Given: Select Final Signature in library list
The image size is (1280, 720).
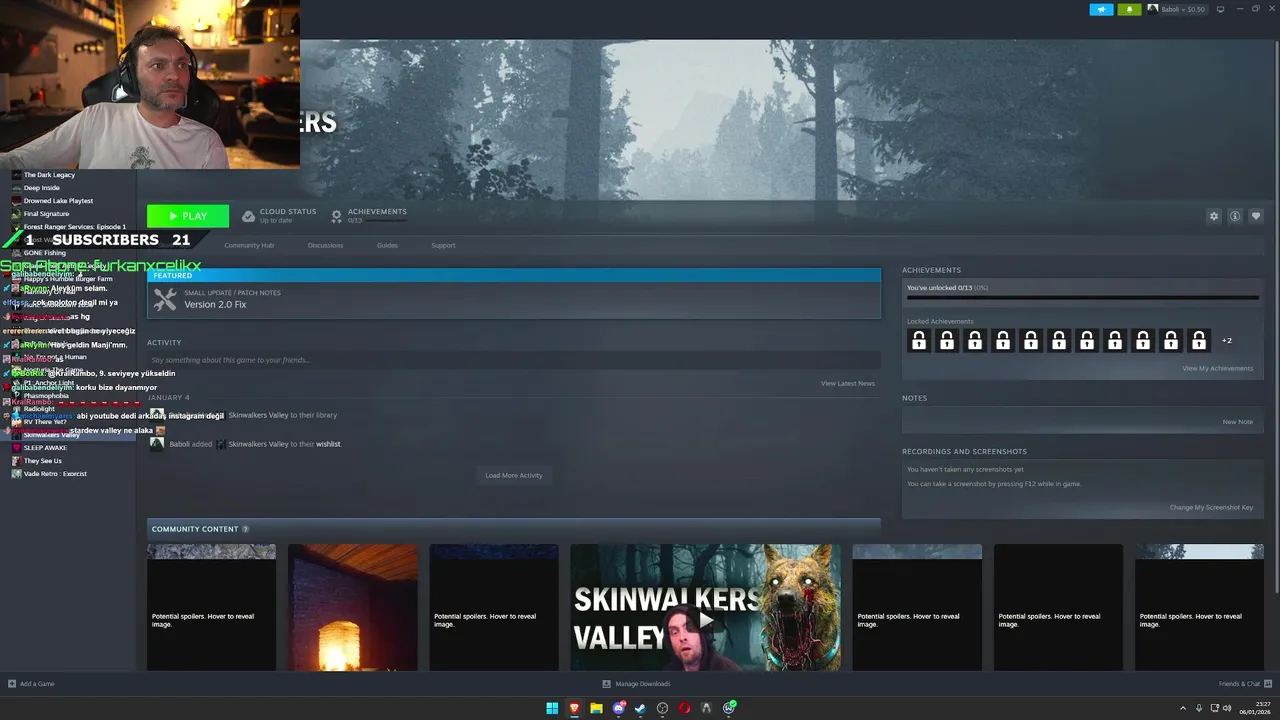Looking at the screenshot, I should [46, 214].
